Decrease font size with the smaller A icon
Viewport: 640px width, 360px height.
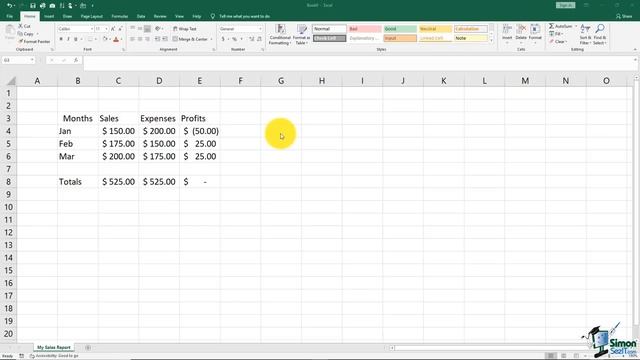(x=120, y=29)
